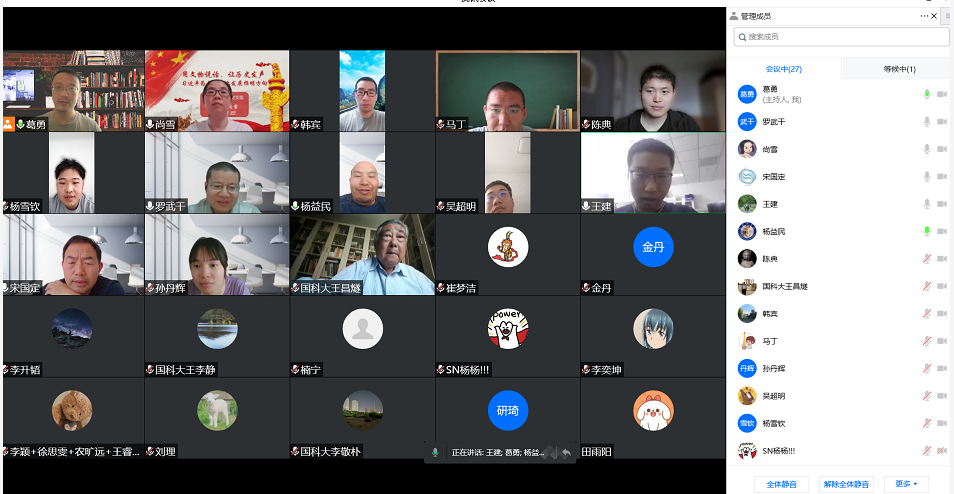The image size is (954, 494).
Task: Mute 罗武干 via microphone icon in list
Action: click(927, 122)
